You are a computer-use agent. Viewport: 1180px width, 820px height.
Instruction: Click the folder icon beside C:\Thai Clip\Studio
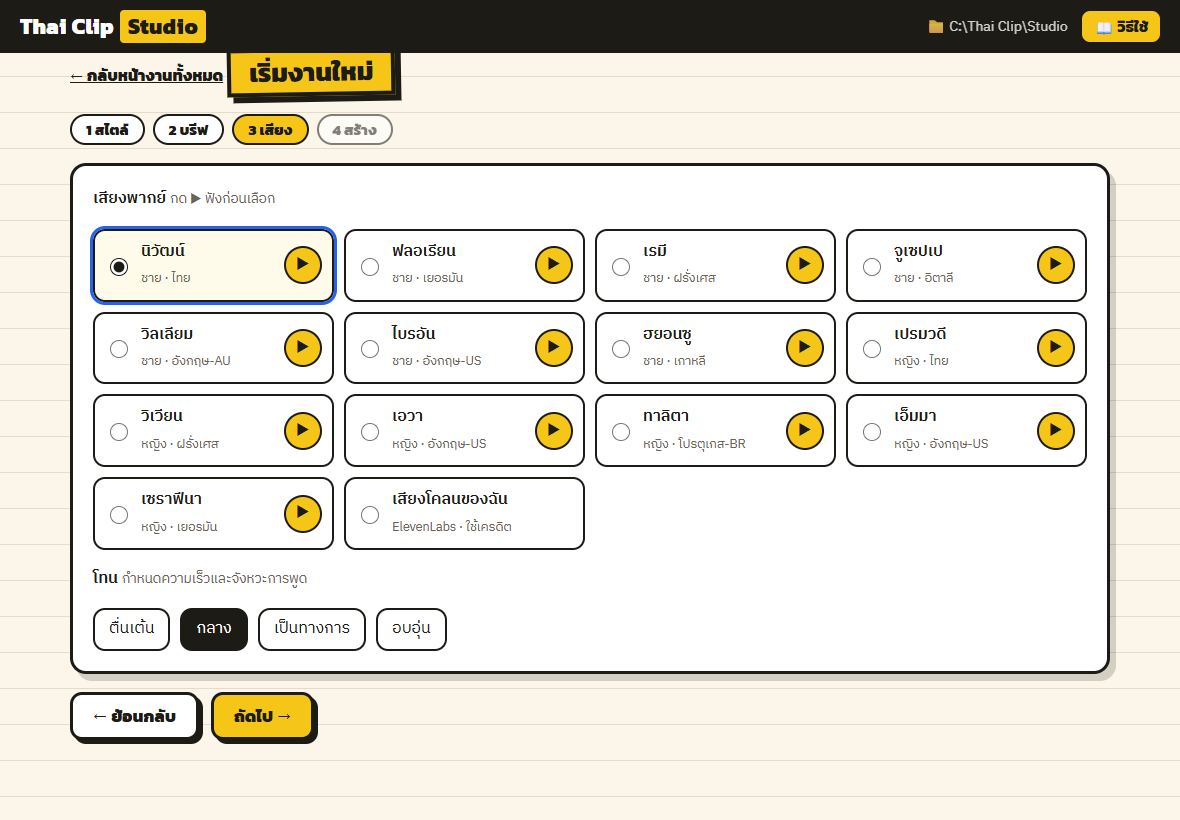935,27
